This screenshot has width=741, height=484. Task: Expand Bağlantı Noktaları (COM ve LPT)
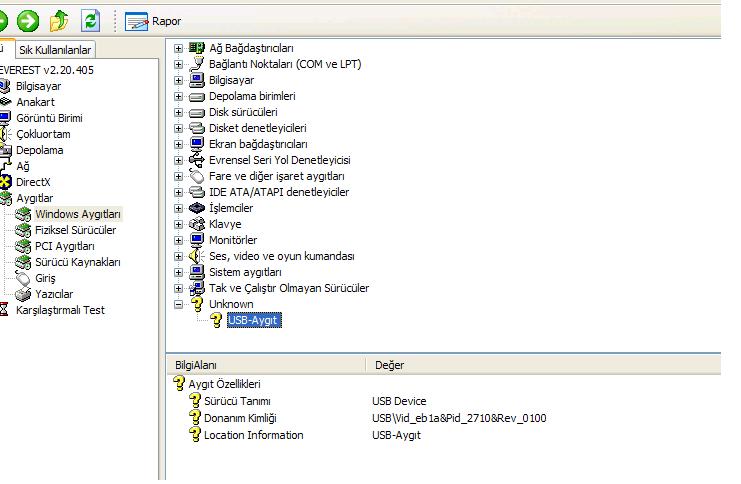coord(178,64)
